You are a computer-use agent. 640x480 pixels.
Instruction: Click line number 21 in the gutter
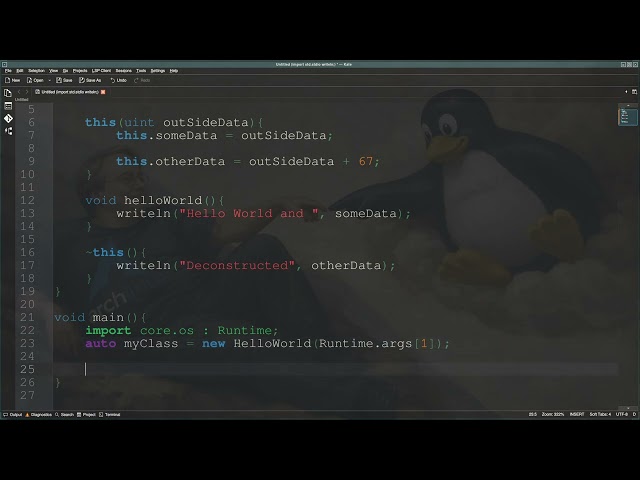click(x=27, y=318)
